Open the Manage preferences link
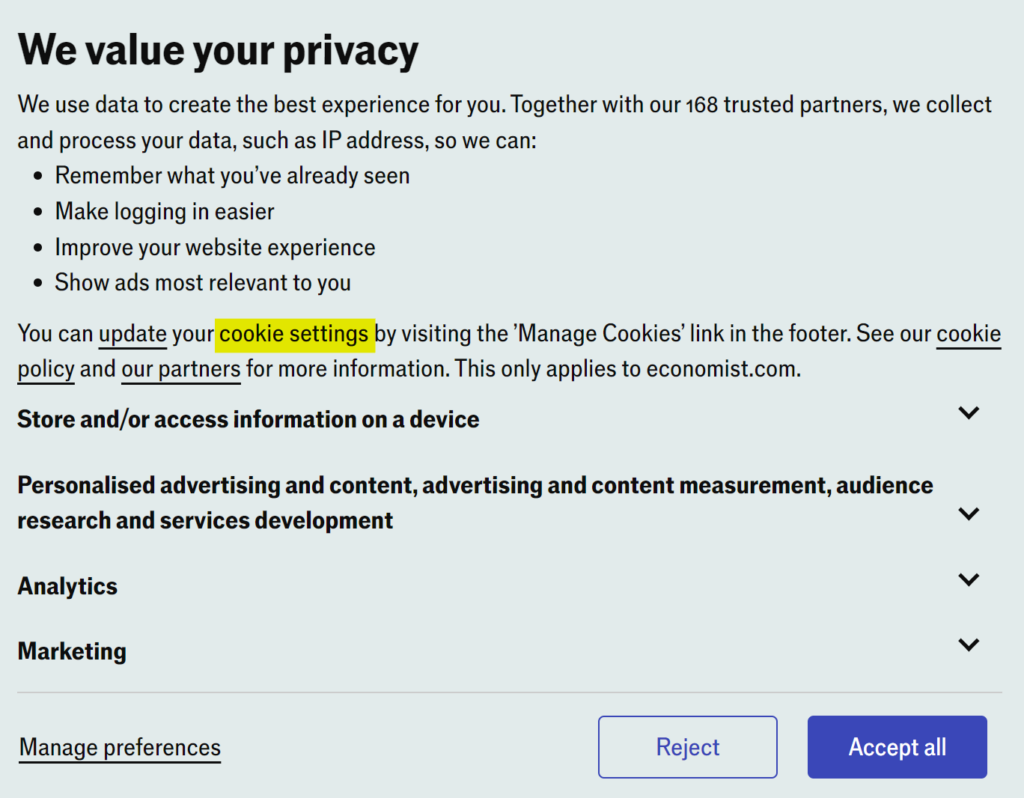1024x798 pixels. (120, 748)
